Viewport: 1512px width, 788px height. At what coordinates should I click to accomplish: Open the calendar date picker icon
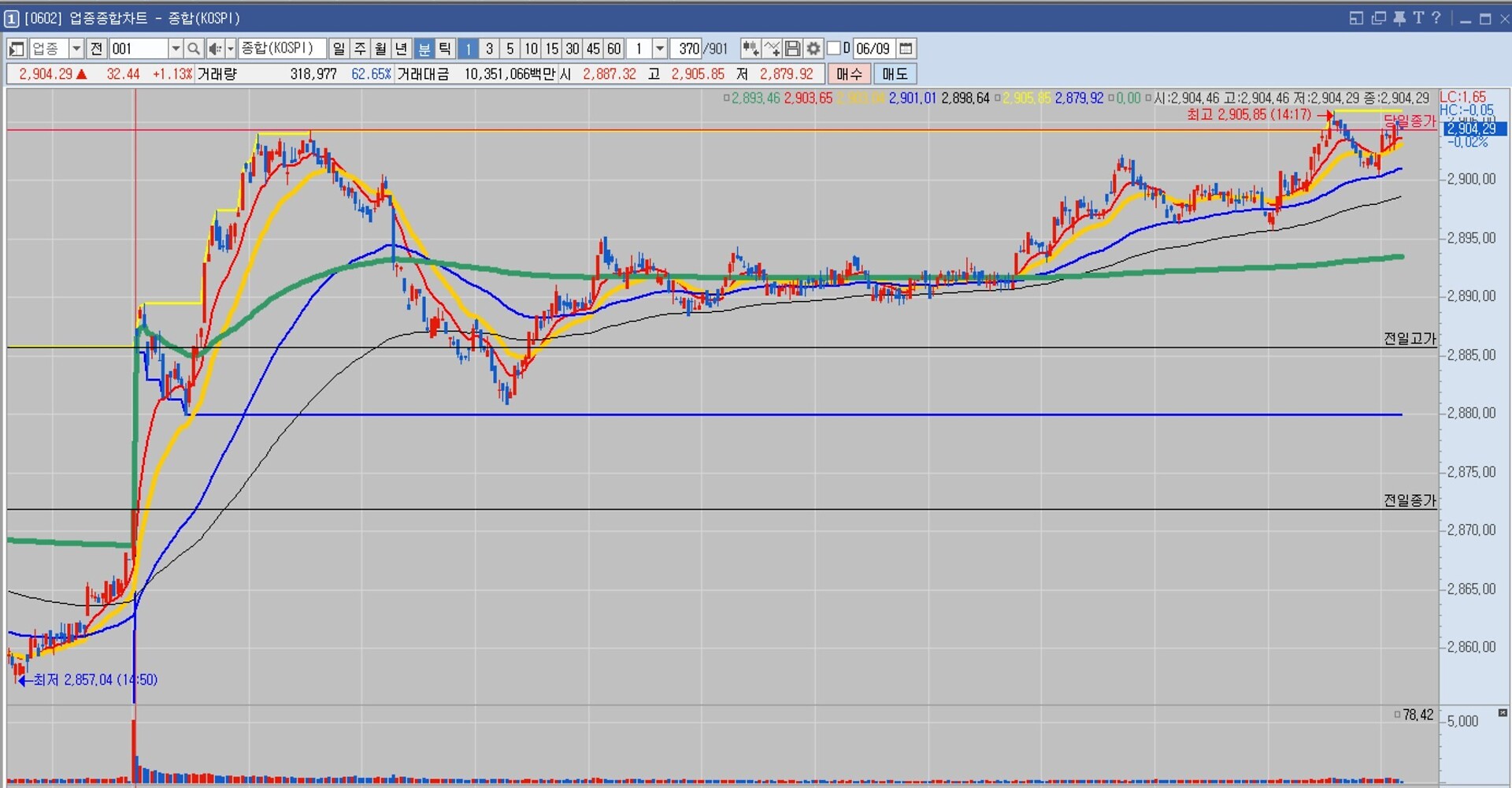906,49
